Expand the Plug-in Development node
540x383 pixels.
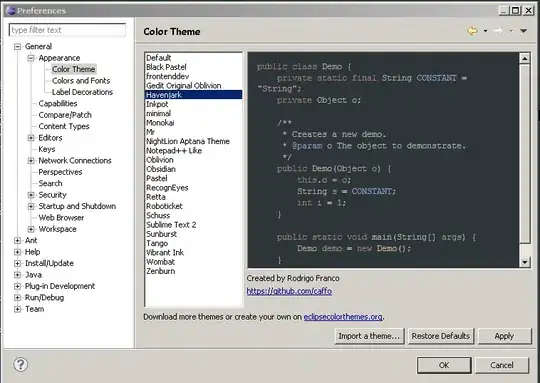pos(17,286)
